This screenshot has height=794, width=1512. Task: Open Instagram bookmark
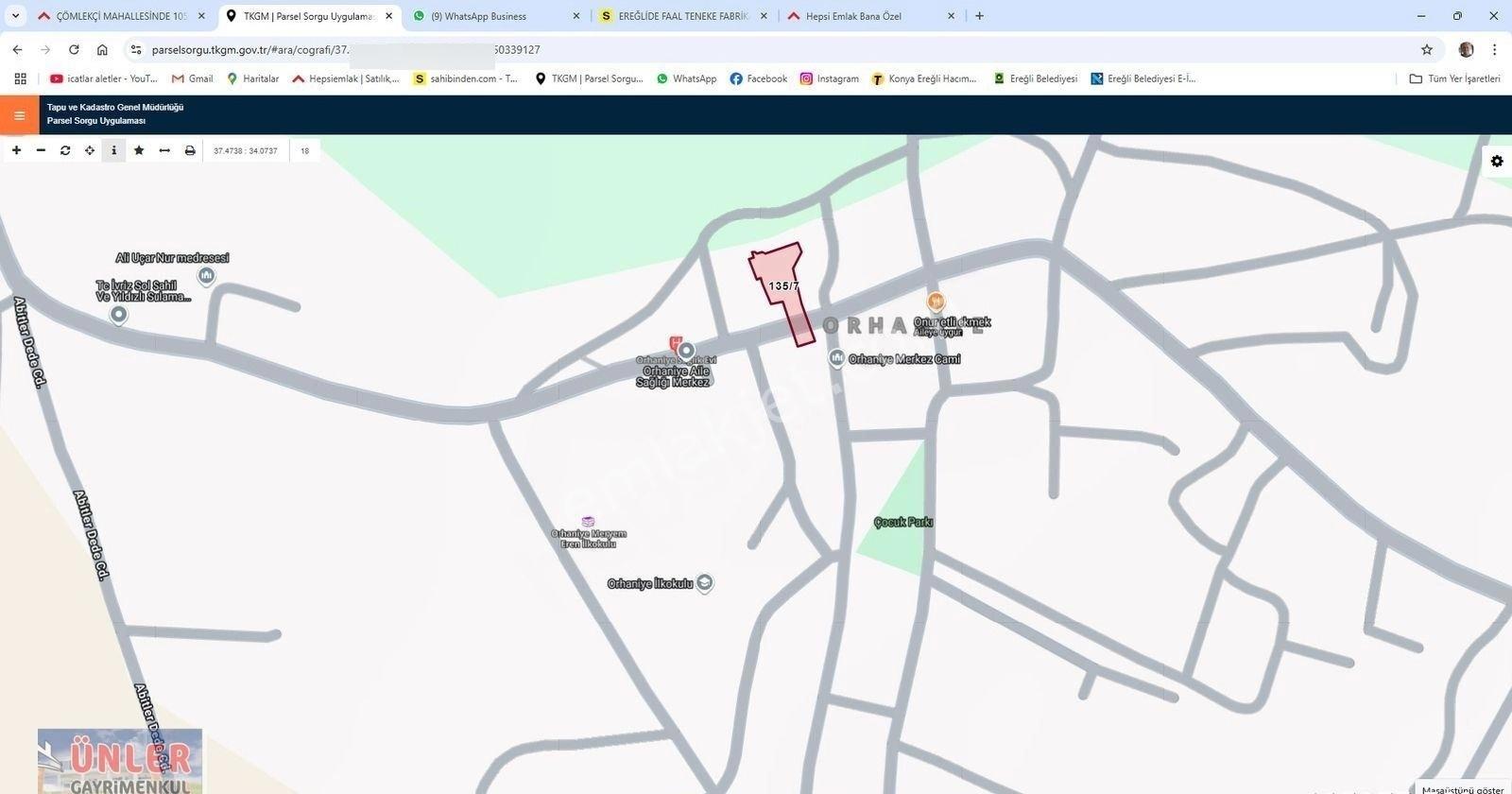[x=829, y=78]
